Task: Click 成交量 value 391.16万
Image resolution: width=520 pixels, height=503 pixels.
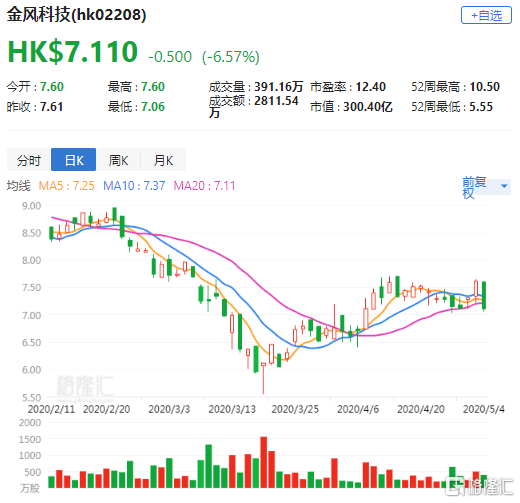Action: tap(279, 87)
